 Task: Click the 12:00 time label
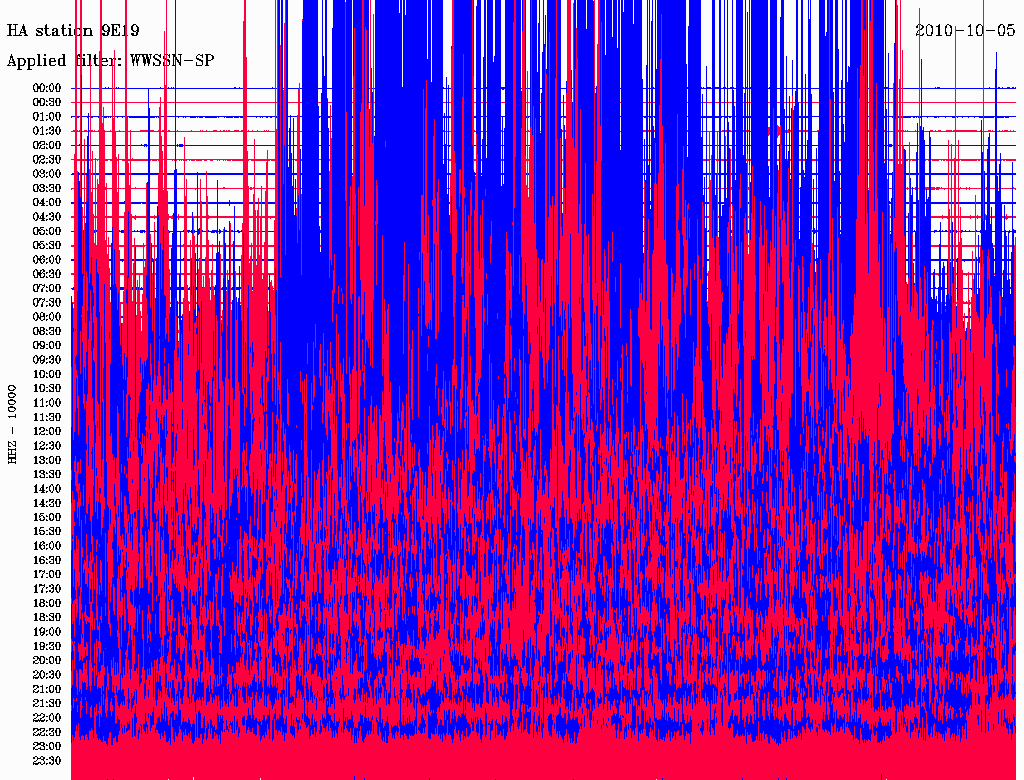pyautogui.click(x=47, y=432)
